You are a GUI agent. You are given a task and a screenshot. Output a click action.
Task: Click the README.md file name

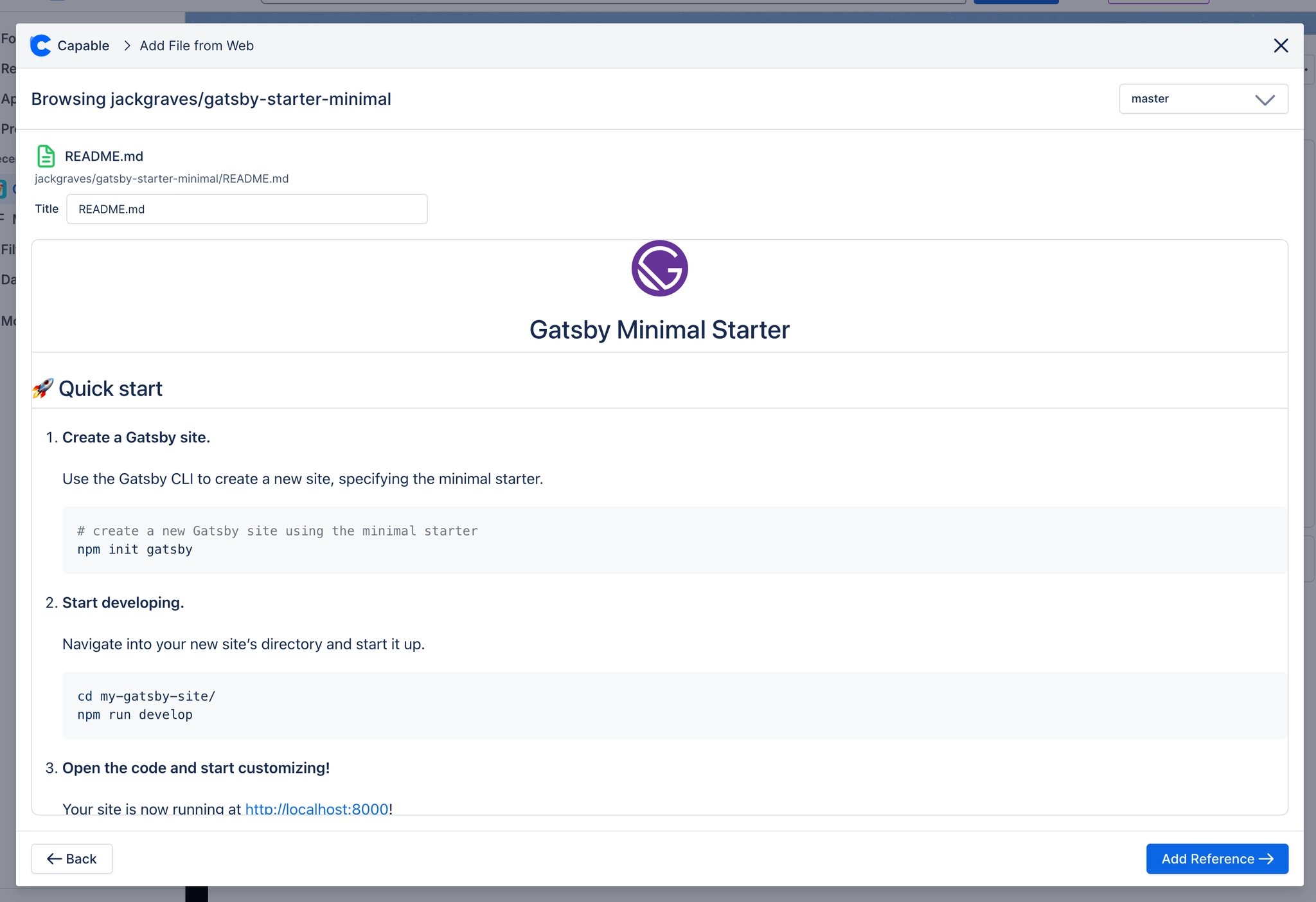[104, 156]
